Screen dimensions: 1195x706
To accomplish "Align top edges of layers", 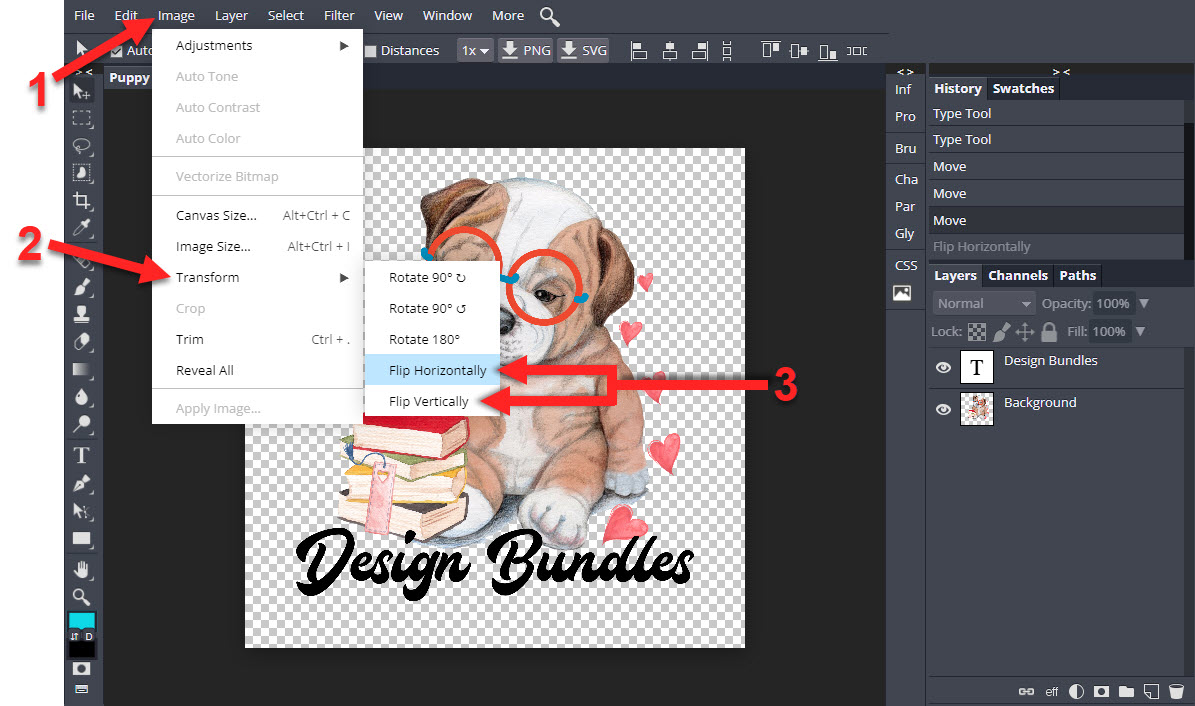I will coord(771,51).
